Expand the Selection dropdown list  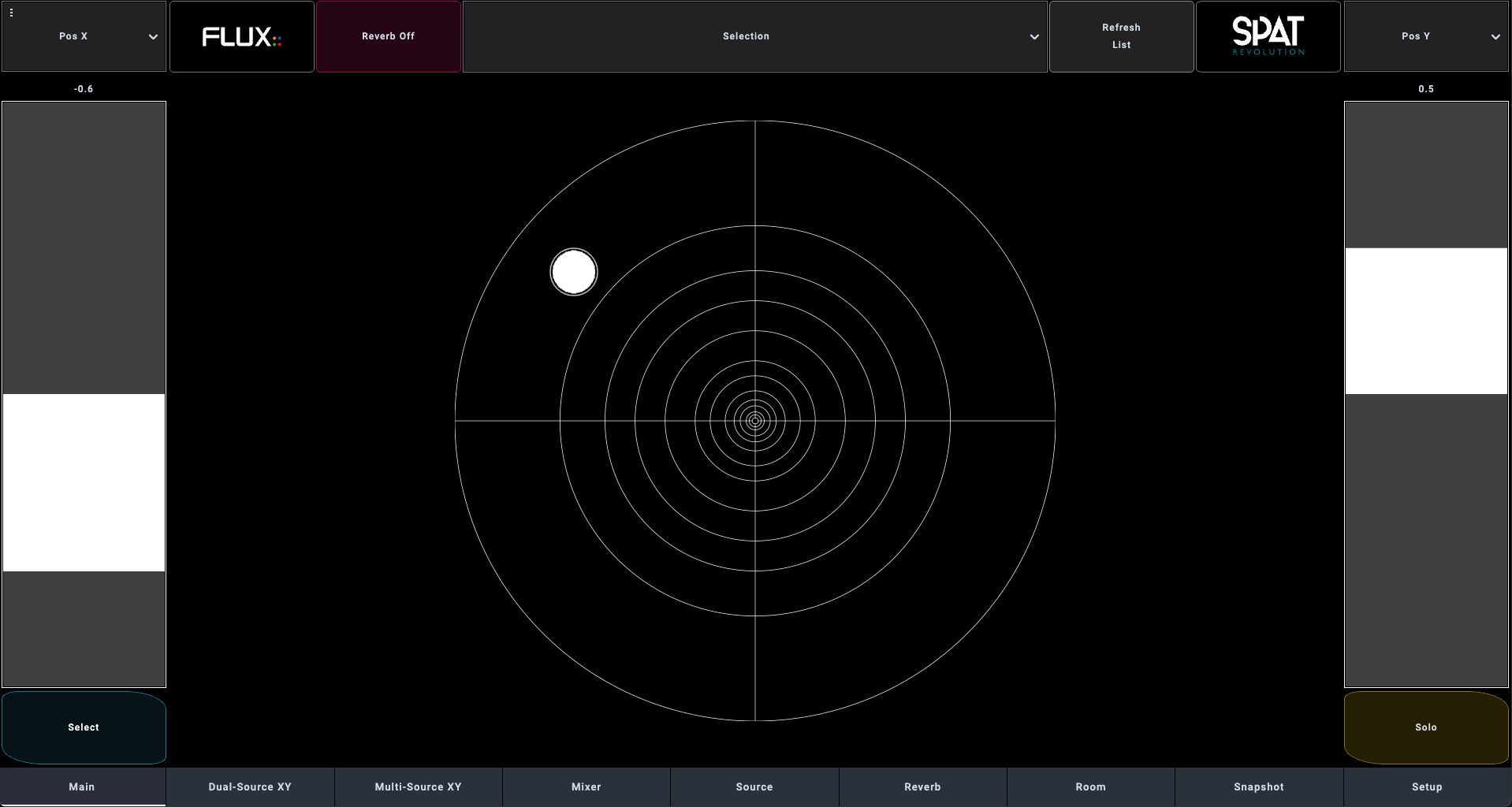coord(754,37)
